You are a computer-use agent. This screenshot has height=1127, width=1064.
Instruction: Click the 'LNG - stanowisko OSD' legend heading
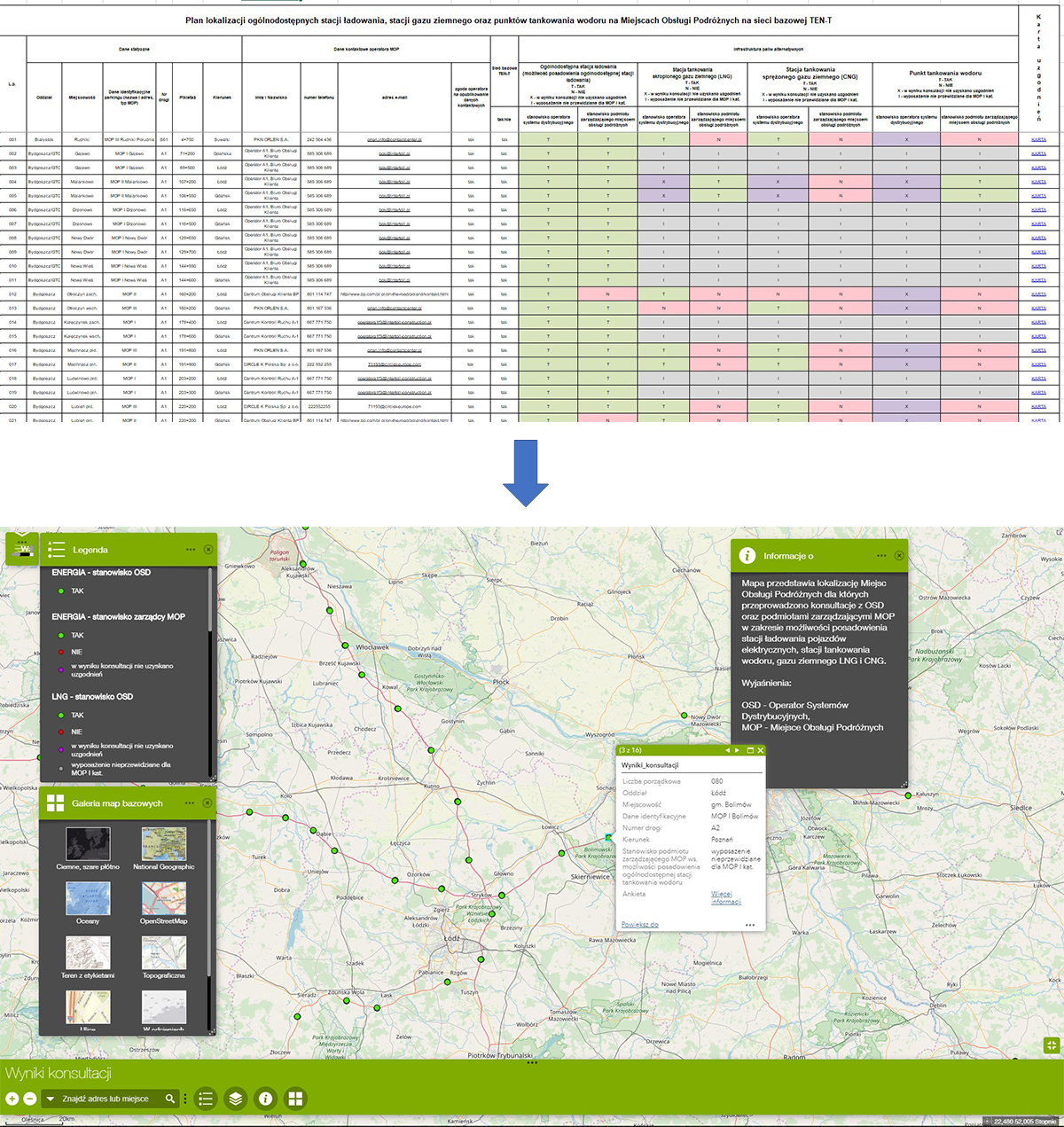tap(92, 697)
